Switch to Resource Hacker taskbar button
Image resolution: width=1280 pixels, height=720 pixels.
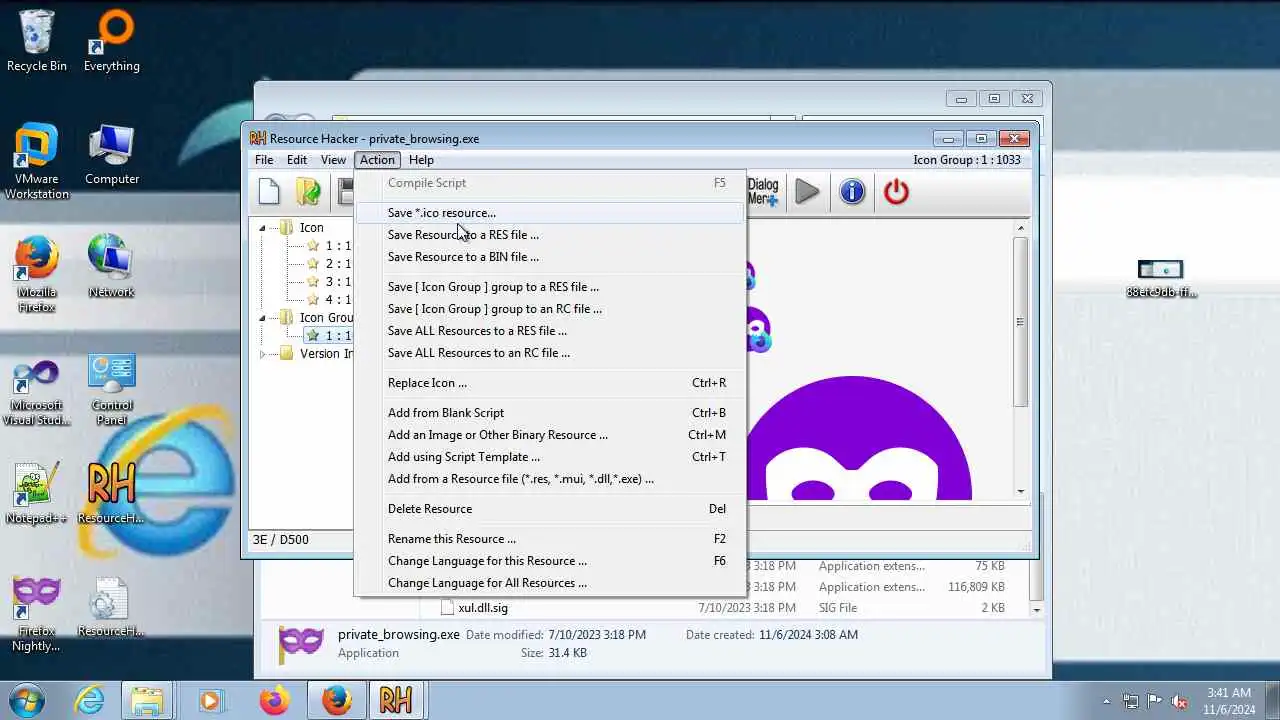click(395, 700)
